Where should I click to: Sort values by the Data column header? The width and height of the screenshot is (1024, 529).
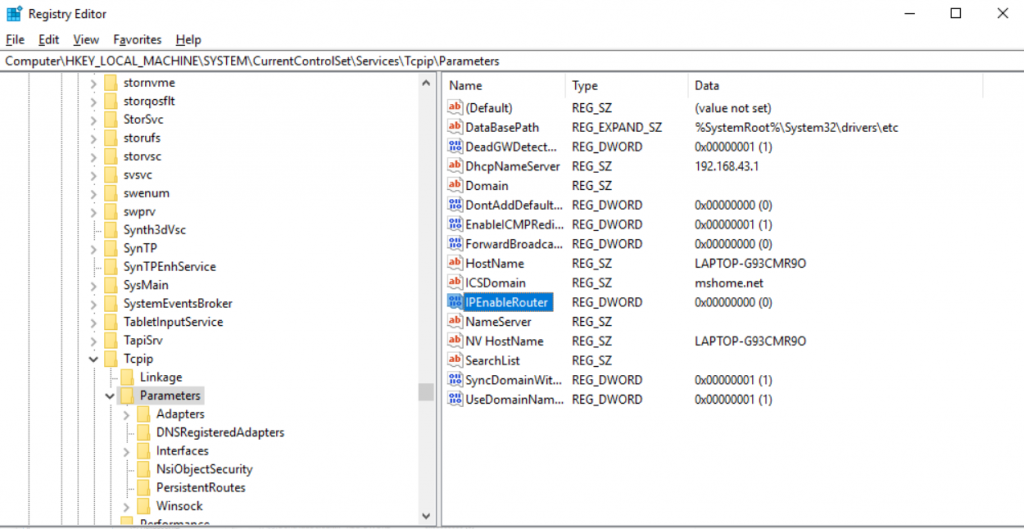[x=835, y=86]
